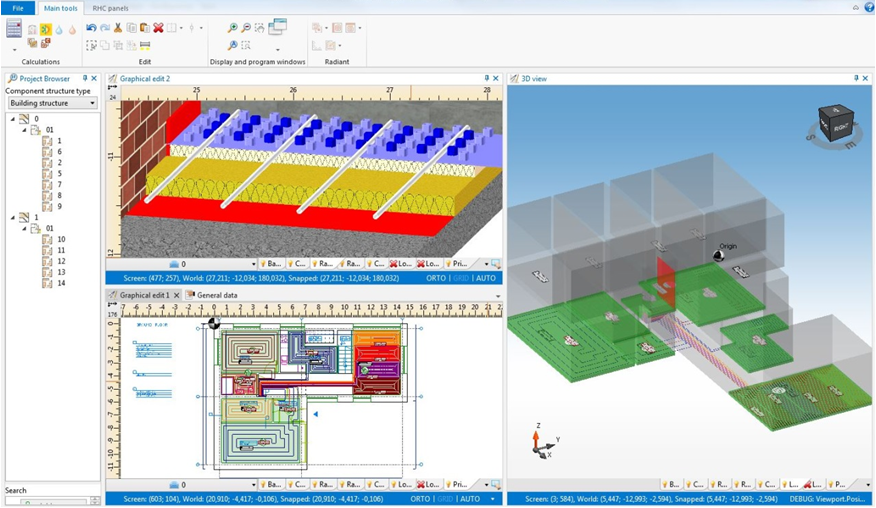876x508 pixels.
Task: Click the Cut scissors icon
Action: (118, 28)
